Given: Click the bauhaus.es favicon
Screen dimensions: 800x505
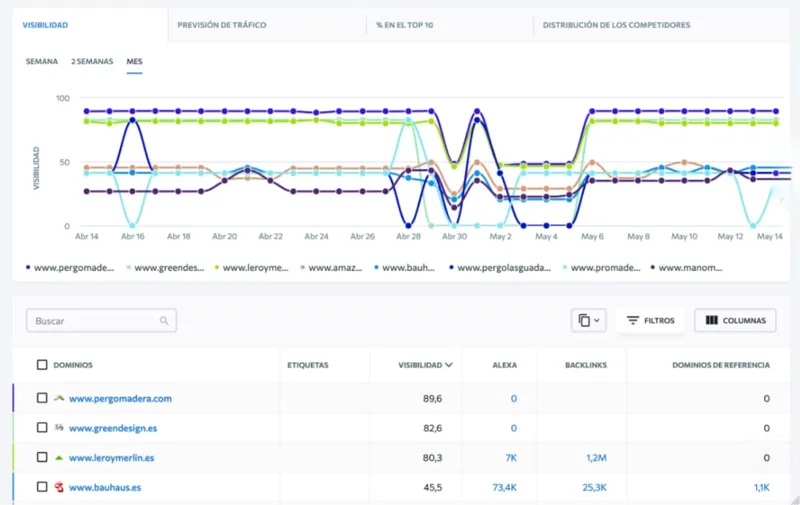Looking at the screenshot, I should pyautogui.click(x=59, y=488).
